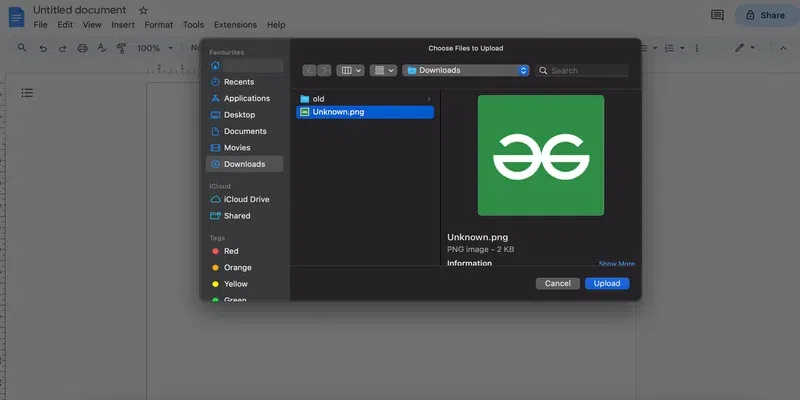
Task: Open the document outline icon
Action: (x=27, y=93)
